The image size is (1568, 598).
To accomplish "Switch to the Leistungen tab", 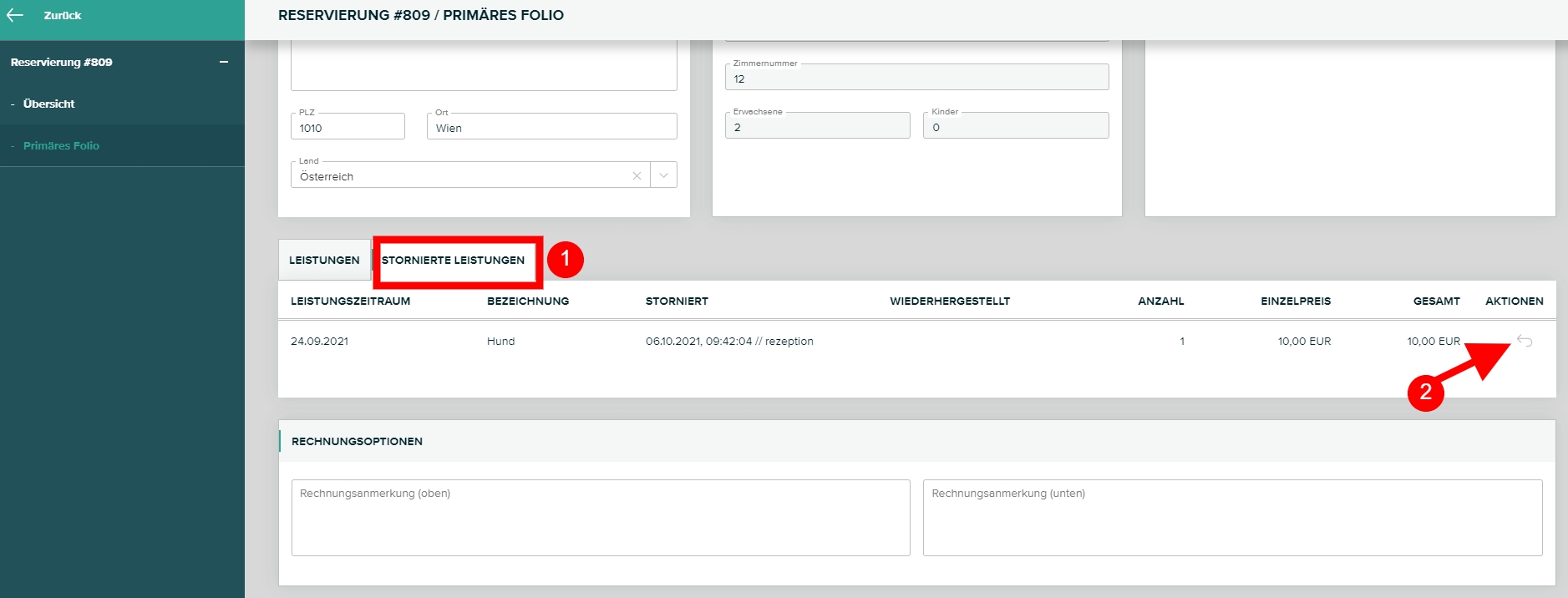I will point(324,260).
